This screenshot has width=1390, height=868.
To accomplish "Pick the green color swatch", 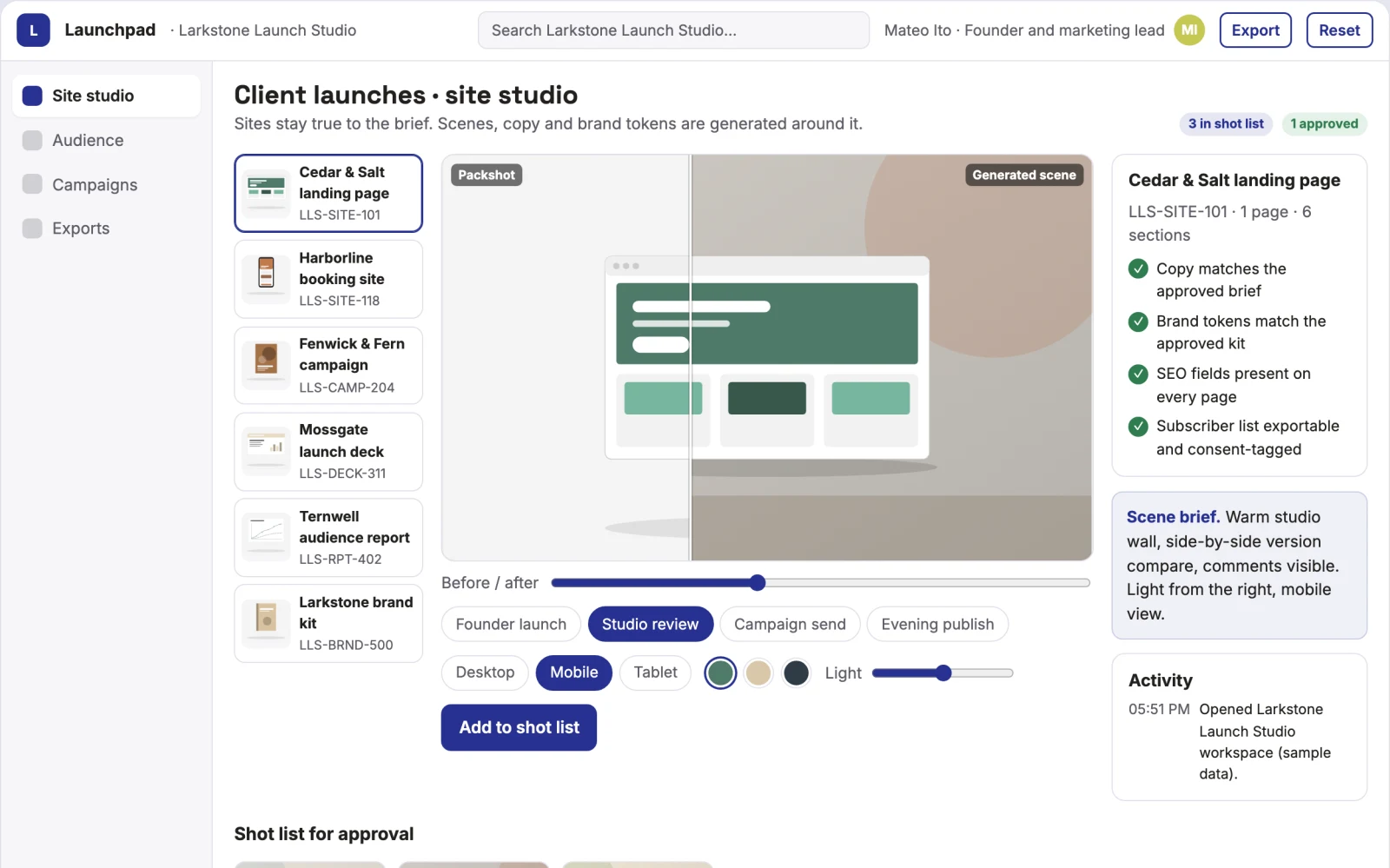I will 720,673.
